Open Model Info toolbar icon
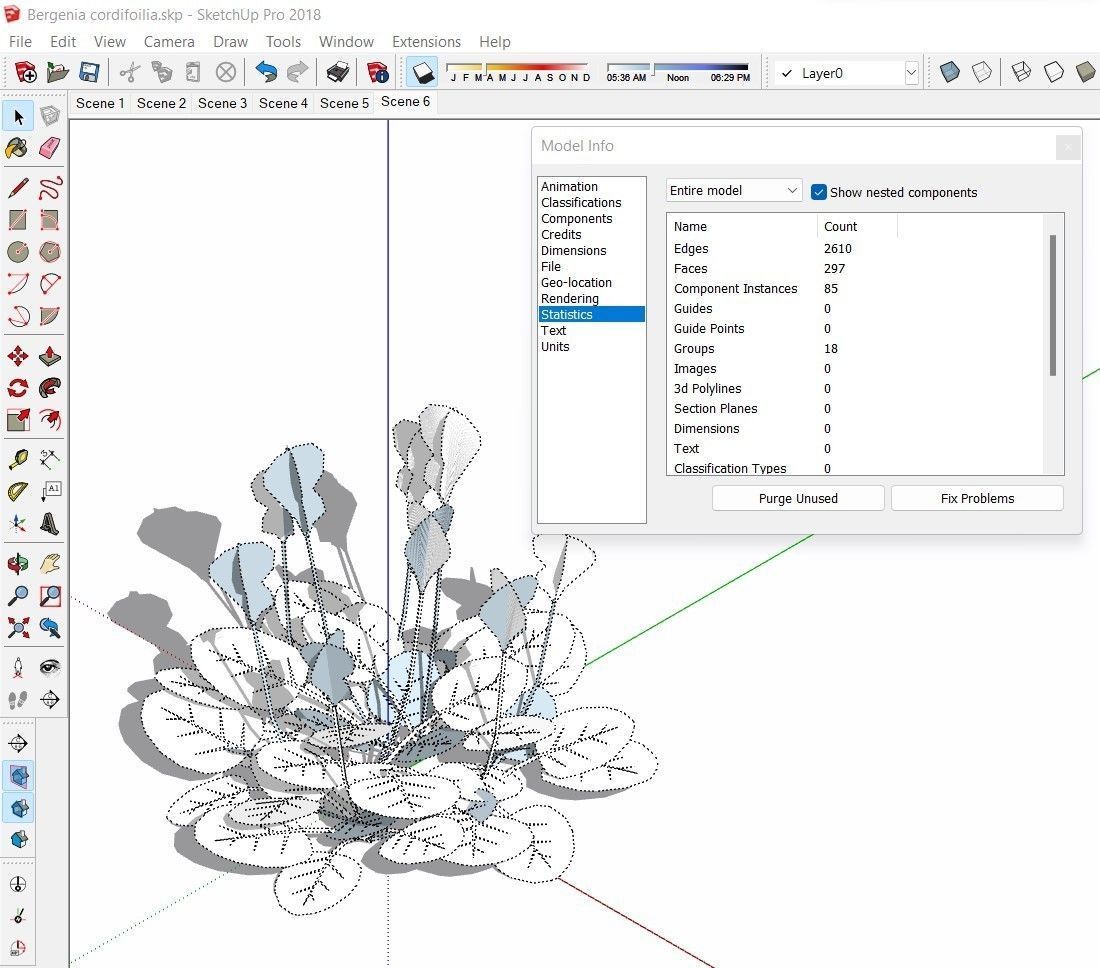Screen dimensions: 1100x968 [x=377, y=72]
